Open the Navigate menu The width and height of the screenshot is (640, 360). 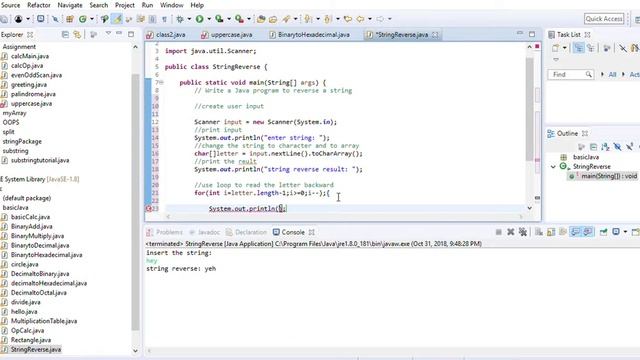tap(70, 5)
